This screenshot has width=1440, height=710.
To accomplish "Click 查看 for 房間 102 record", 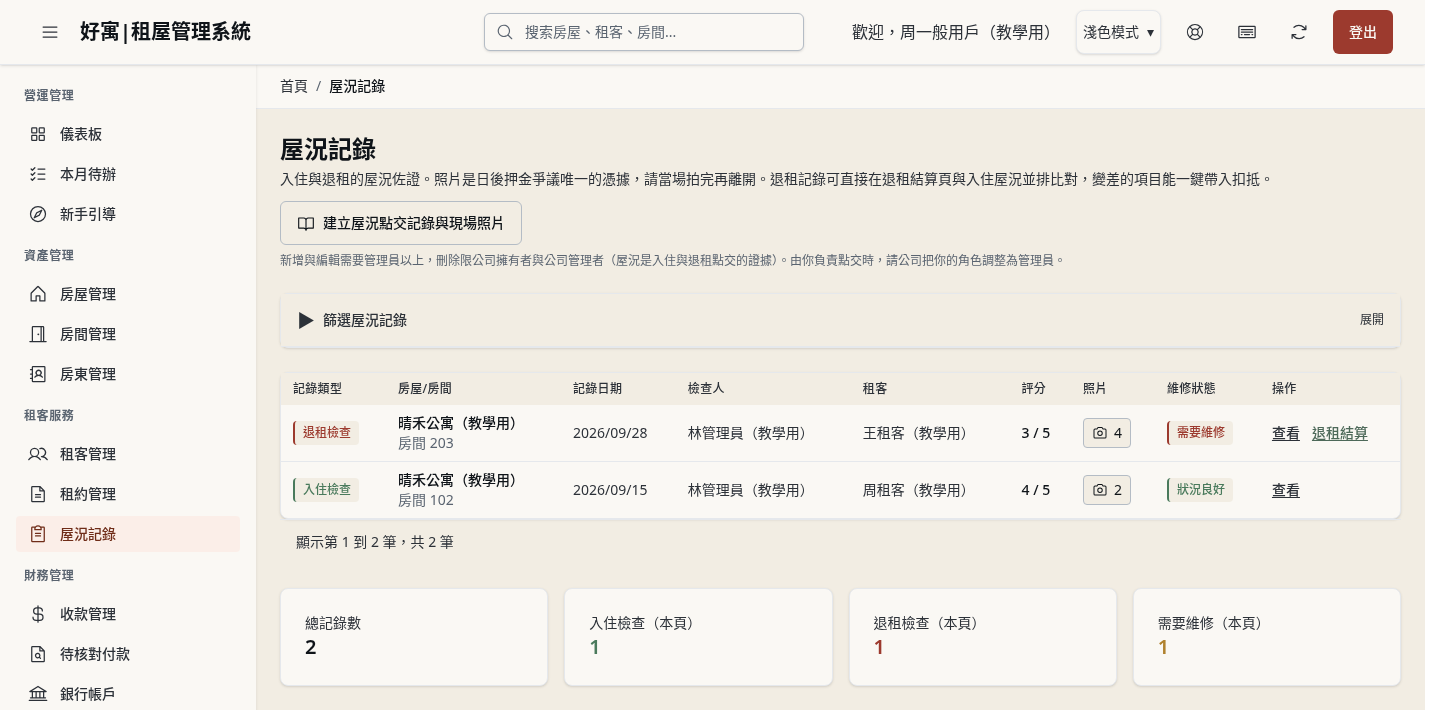I will click(x=1286, y=490).
